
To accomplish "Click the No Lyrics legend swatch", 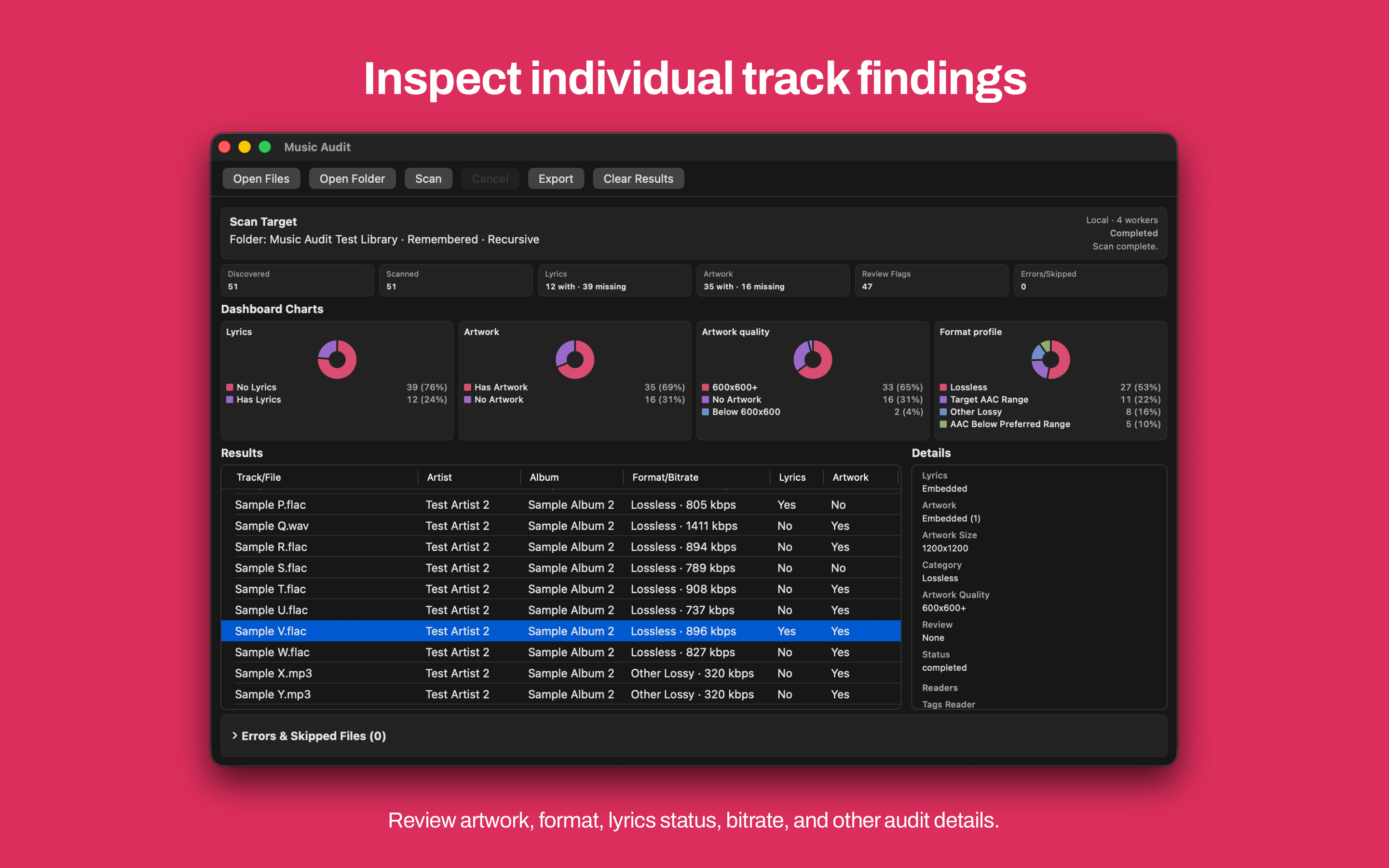I will click(230, 388).
